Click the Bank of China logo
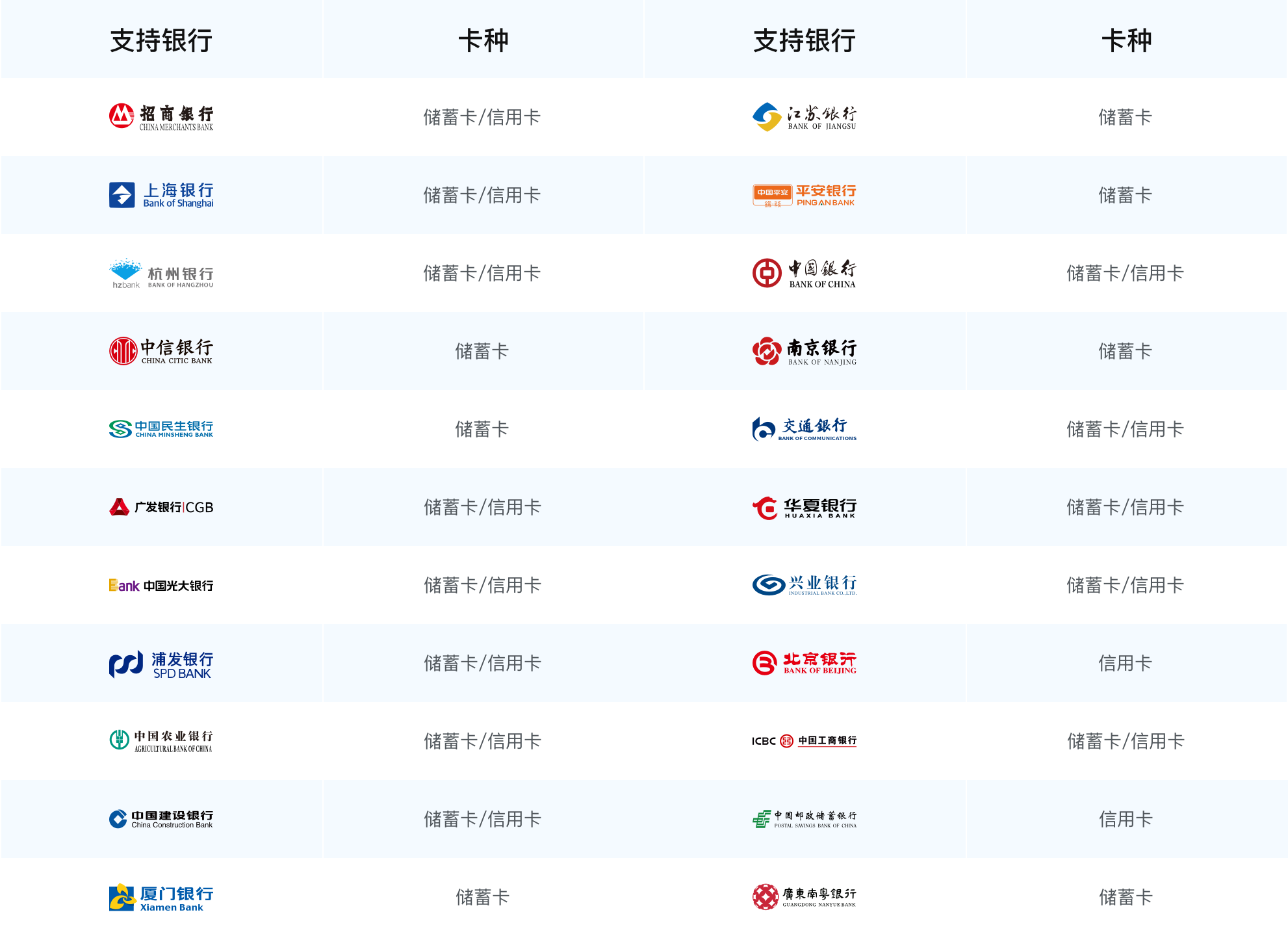This screenshot has width=1288, height=936. coord(805,274)
